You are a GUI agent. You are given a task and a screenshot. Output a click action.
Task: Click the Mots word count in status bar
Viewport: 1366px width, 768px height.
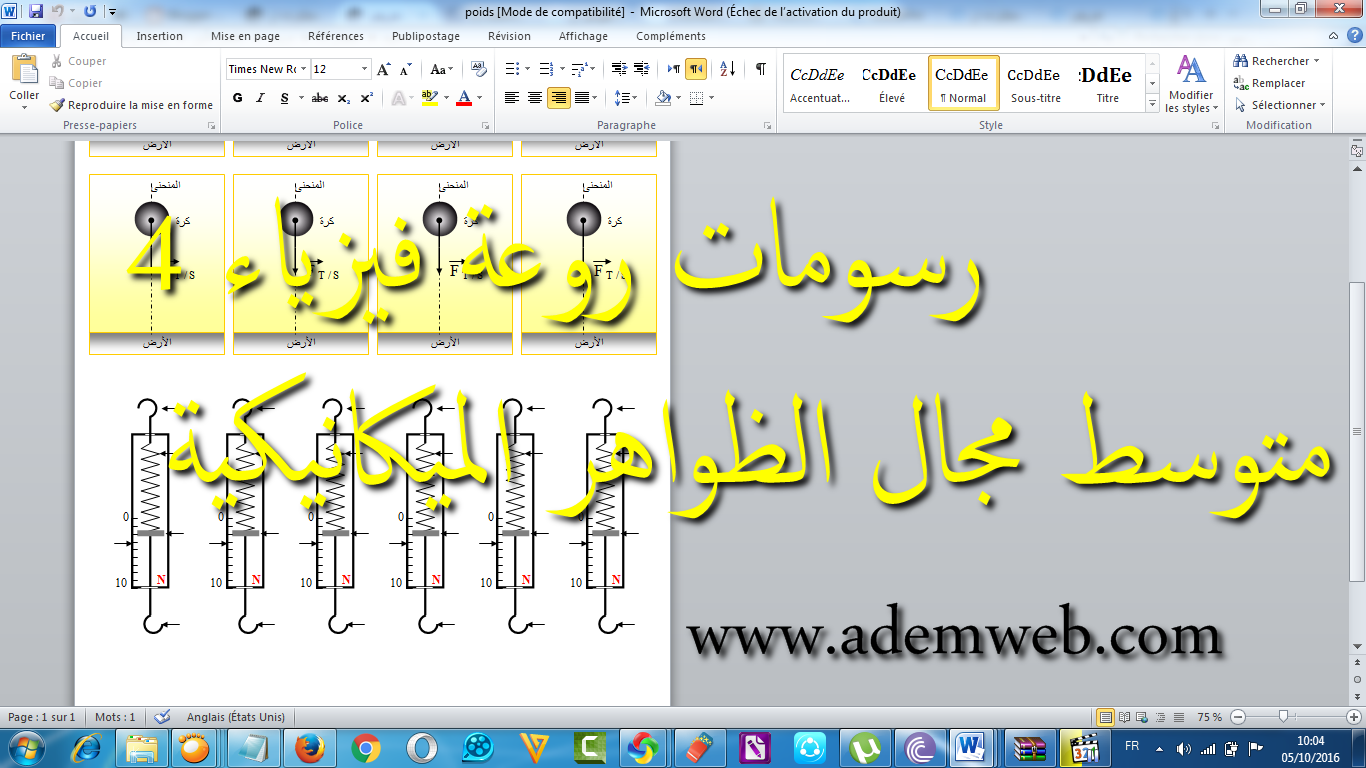pyautogui.click(x=115, y=717)
